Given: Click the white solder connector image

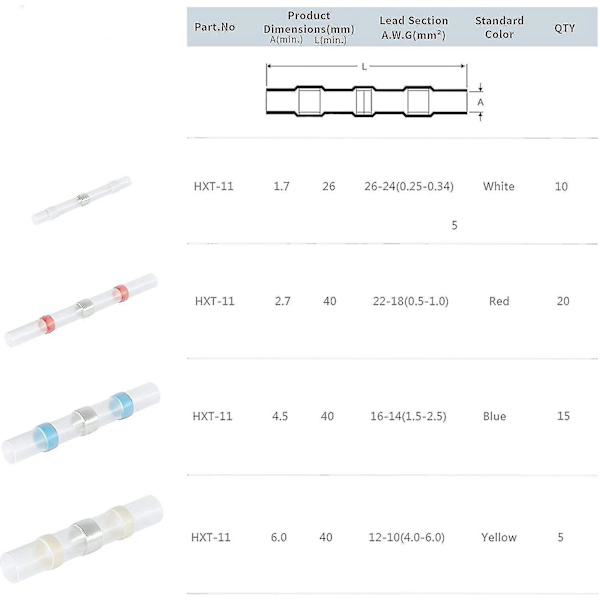Looking at the screenshot, I should pos(82,200).
